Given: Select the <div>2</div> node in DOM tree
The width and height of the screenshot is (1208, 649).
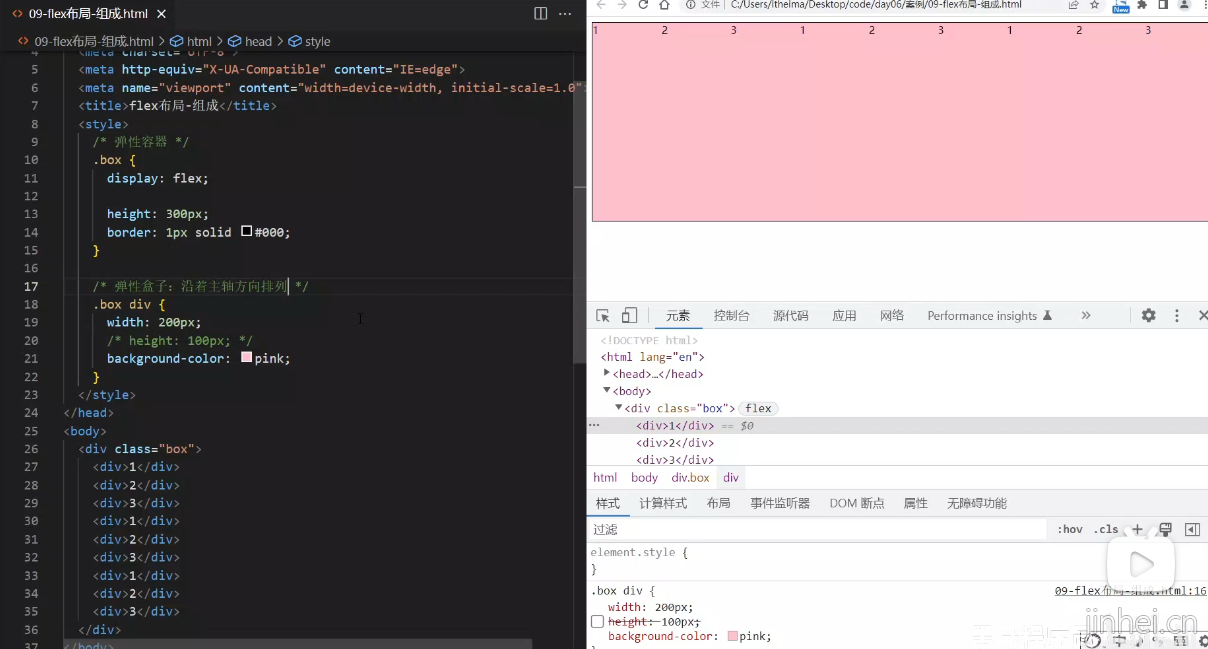Looking at the screenshot, I should pyautogui.click(x=675, y=443).
